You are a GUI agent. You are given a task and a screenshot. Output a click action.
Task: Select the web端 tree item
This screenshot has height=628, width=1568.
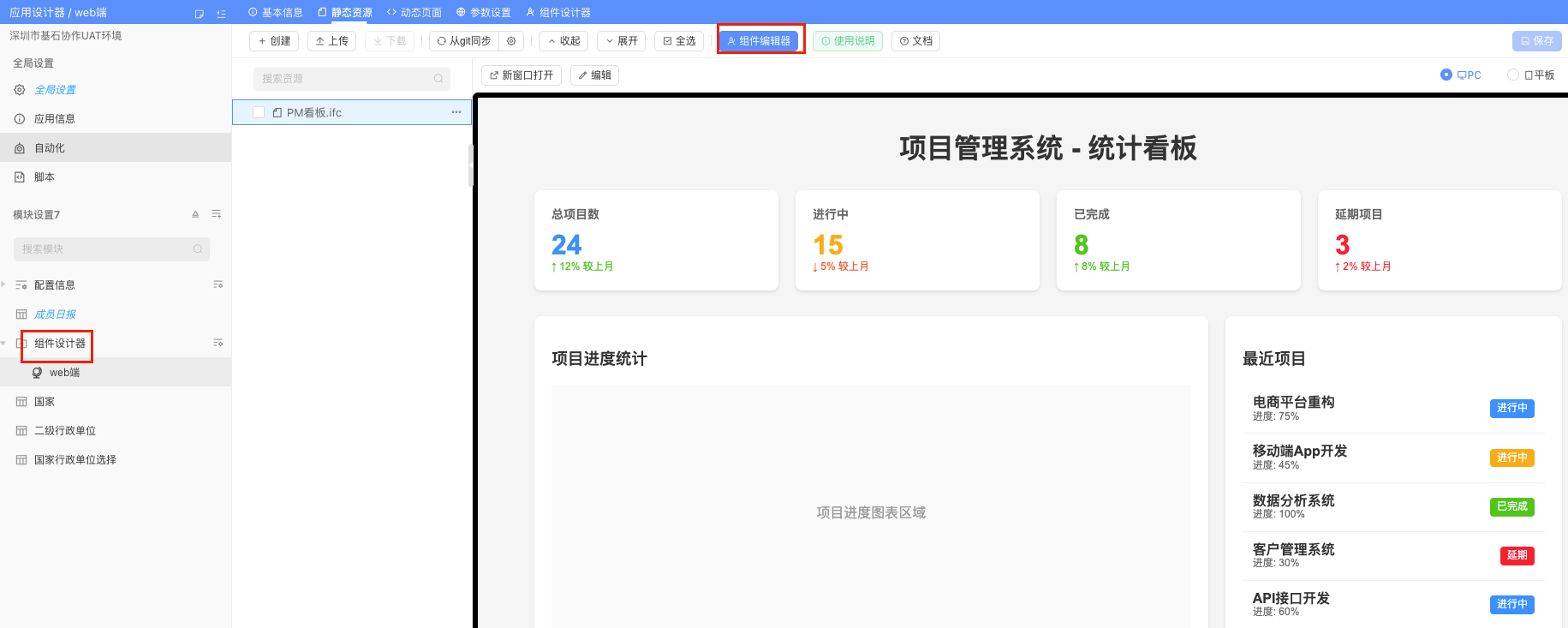point(116,373)
